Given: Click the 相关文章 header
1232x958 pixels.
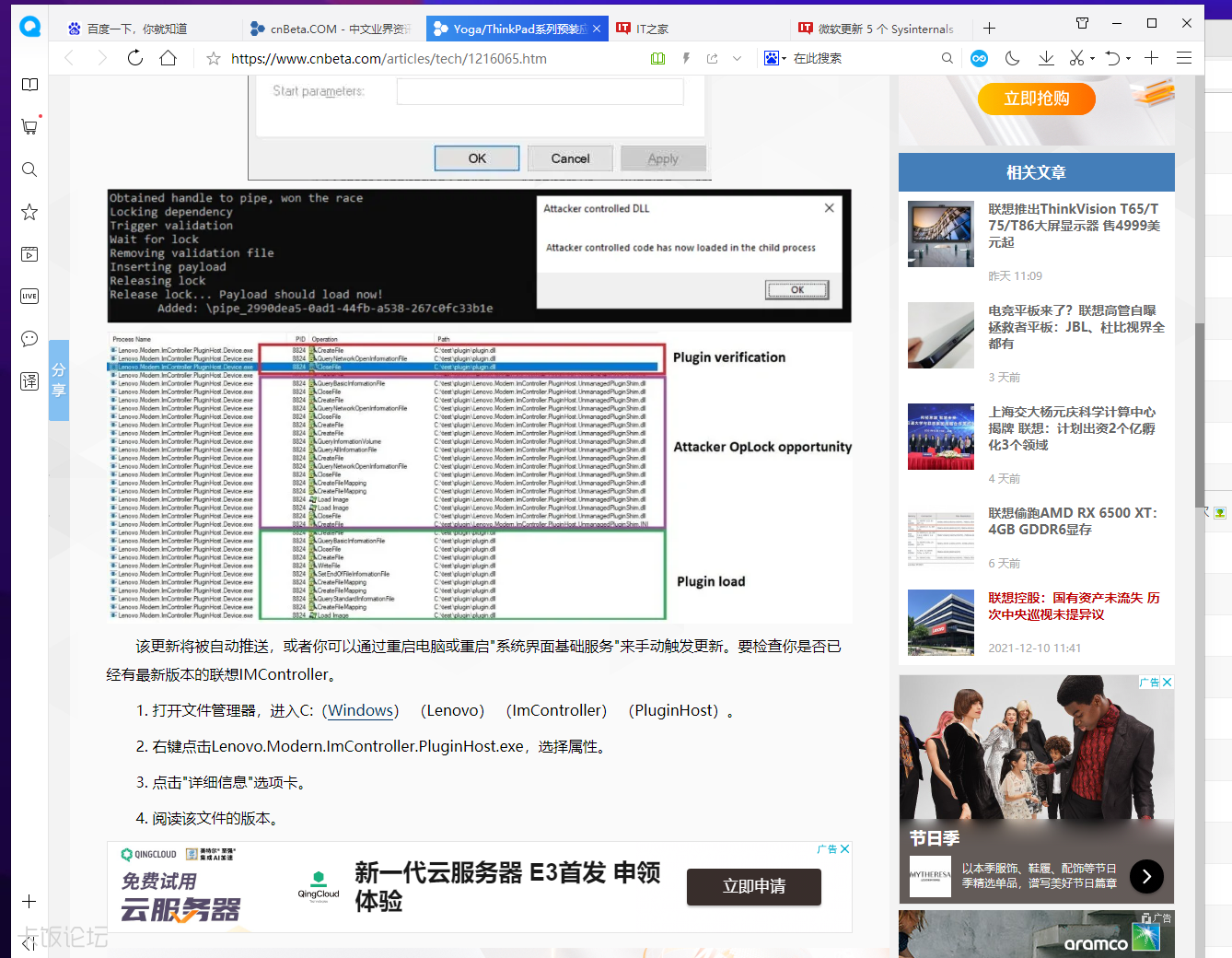Looking at the screenshot, I should point(1036,172).
